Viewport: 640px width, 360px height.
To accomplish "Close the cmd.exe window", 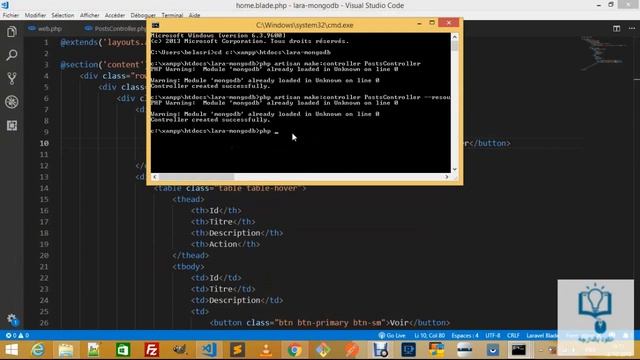I will coord(449,23).
